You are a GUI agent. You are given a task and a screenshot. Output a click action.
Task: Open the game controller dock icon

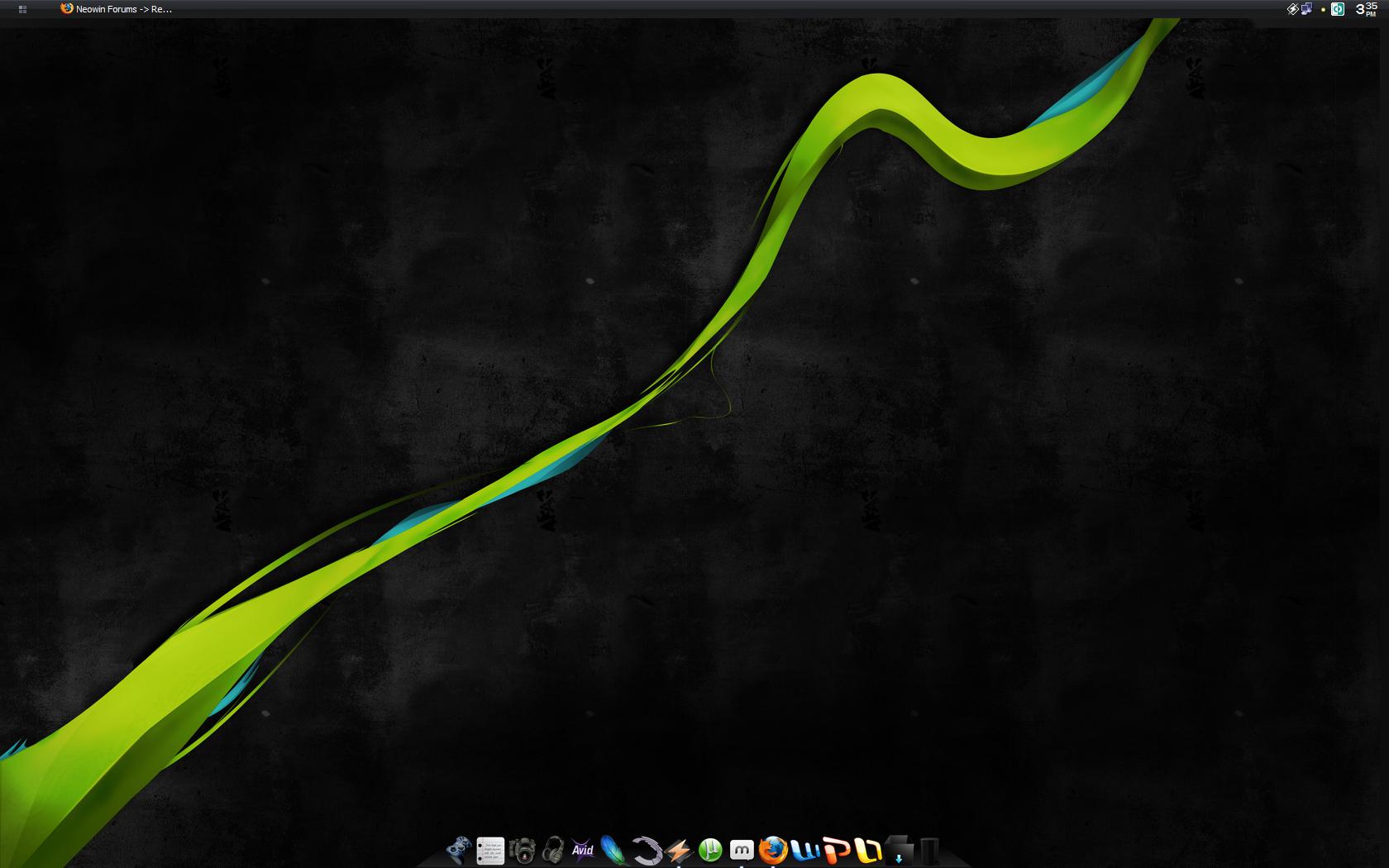coord(459,850)
